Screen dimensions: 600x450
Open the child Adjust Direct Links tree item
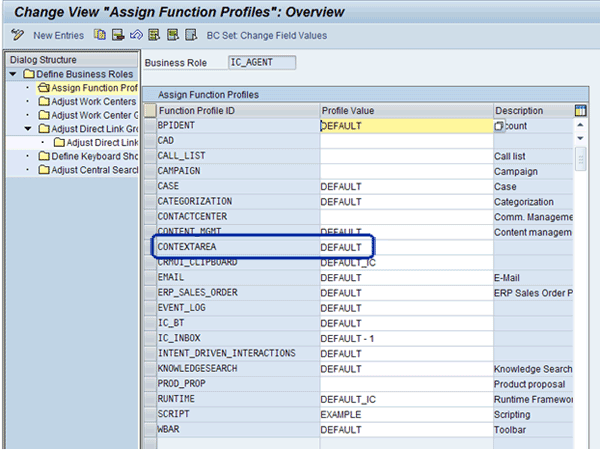tap(102, 143)
